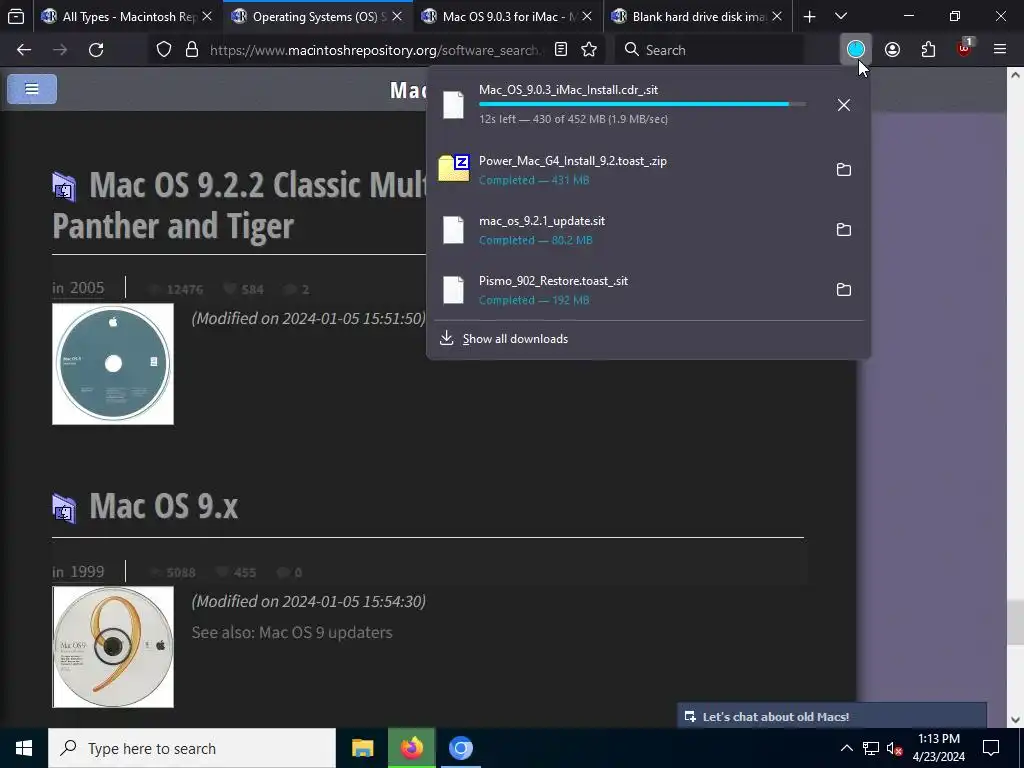Viewport: 1024px width, 768px height.
Task: Click the Mac OS 9.2.2 disc thumbnail
Action: pyautogui.click(x=113, y=364)
